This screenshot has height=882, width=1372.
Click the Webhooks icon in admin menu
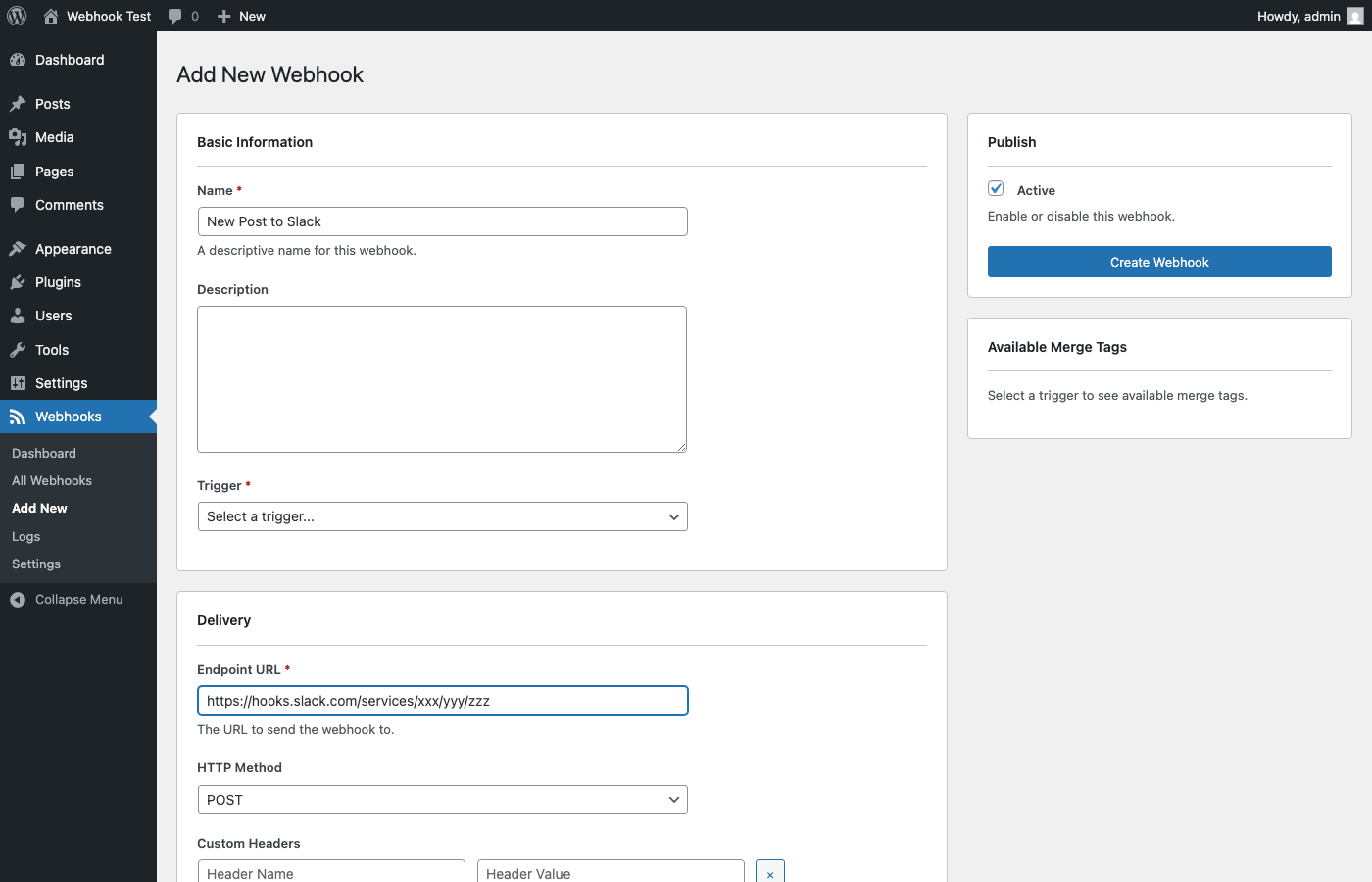[x=19, y=416]
